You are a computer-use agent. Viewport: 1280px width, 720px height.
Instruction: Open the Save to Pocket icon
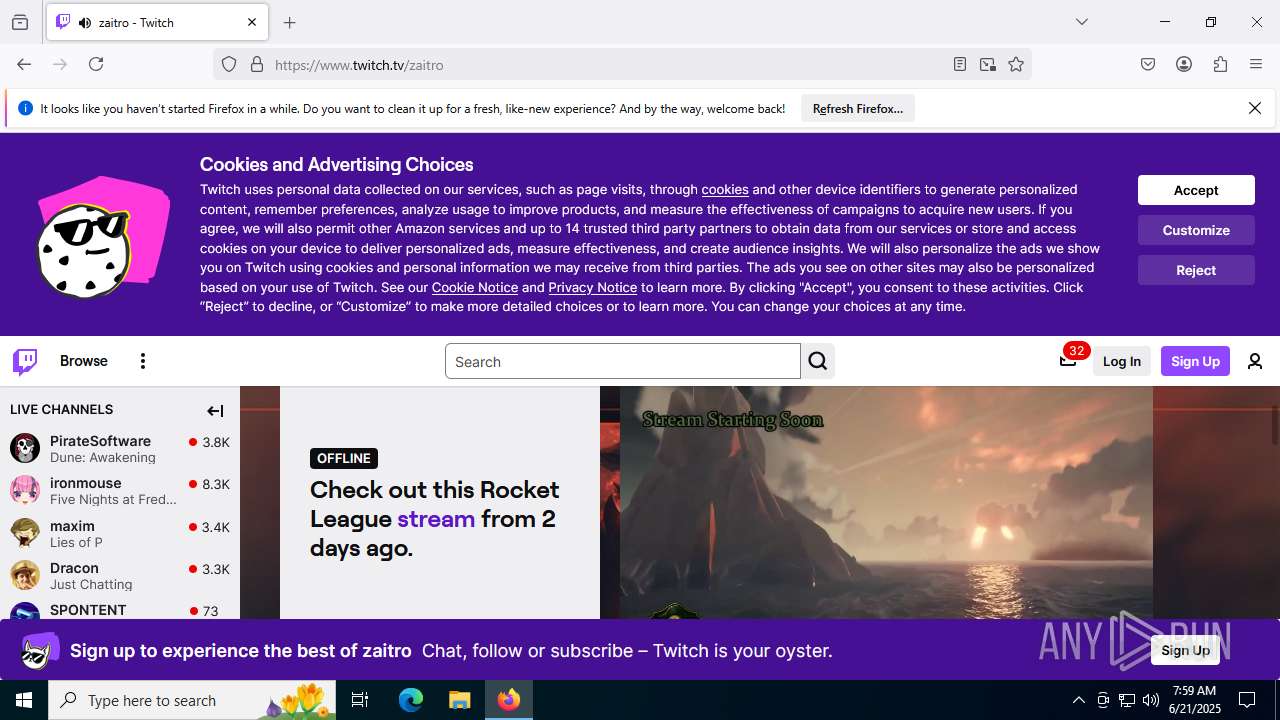(1148, 64)
